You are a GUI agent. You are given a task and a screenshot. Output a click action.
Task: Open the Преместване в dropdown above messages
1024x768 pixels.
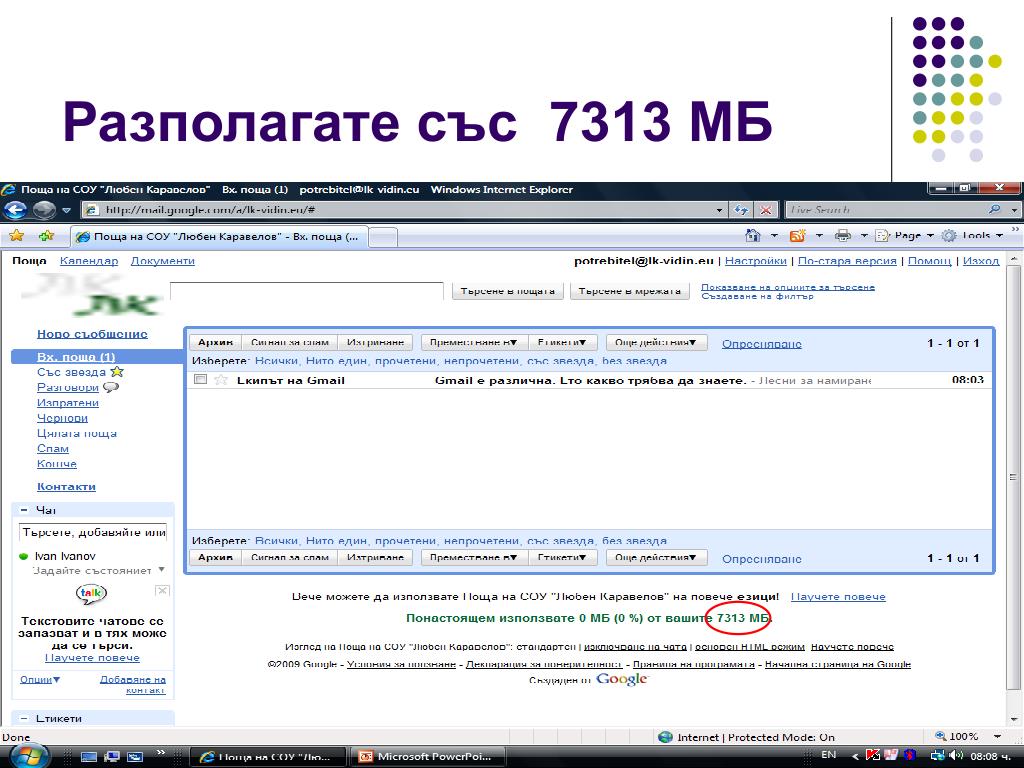(473, 342)
